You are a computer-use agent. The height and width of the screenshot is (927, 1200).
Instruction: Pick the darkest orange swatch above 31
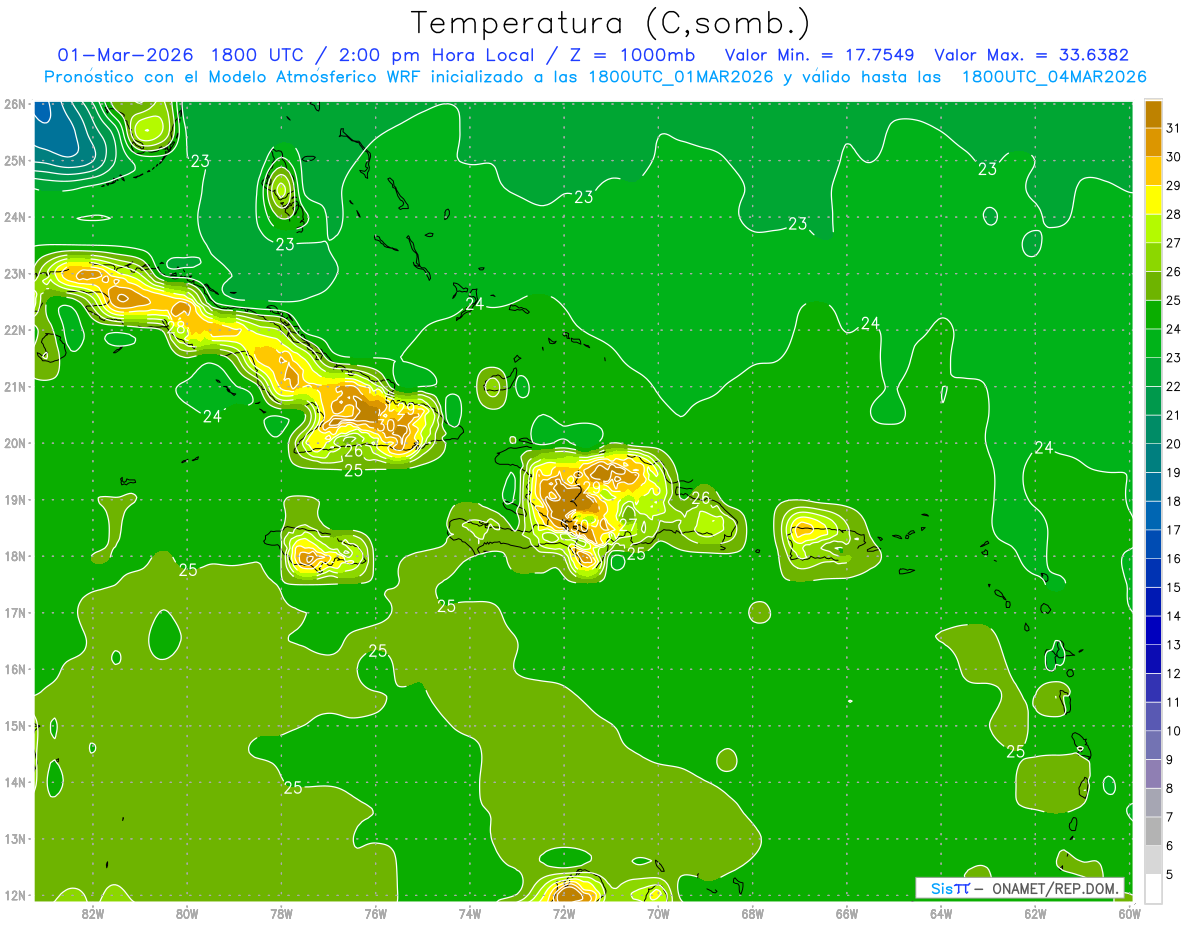tap(1153, 113)
